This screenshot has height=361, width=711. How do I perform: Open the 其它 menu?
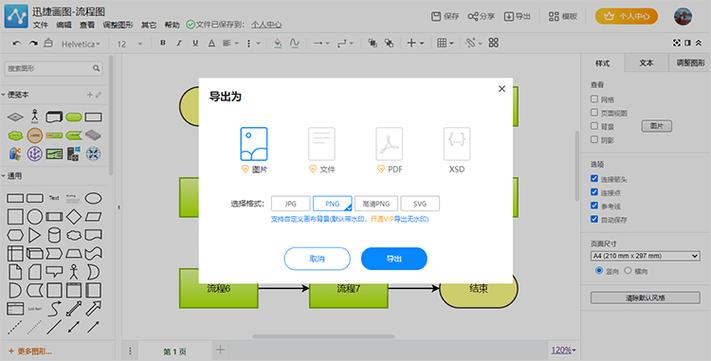click(x=149, y=24)
